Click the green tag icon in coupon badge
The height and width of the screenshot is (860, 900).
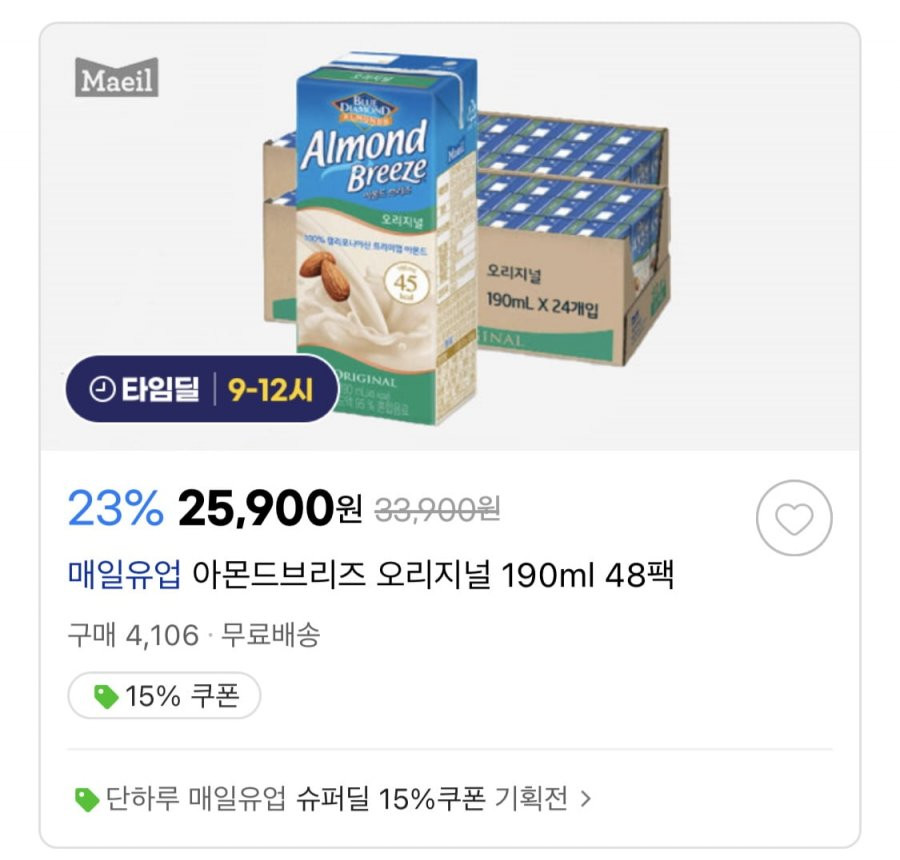pos(106,696)
